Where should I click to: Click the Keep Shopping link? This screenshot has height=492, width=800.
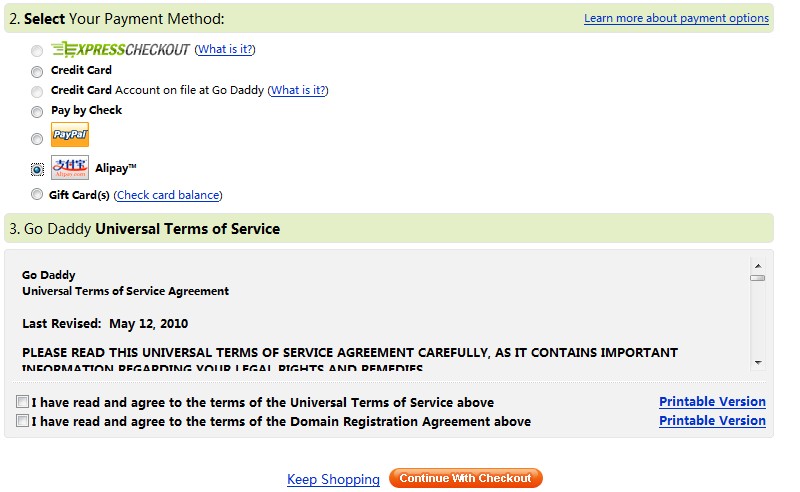tap(333, 479)
